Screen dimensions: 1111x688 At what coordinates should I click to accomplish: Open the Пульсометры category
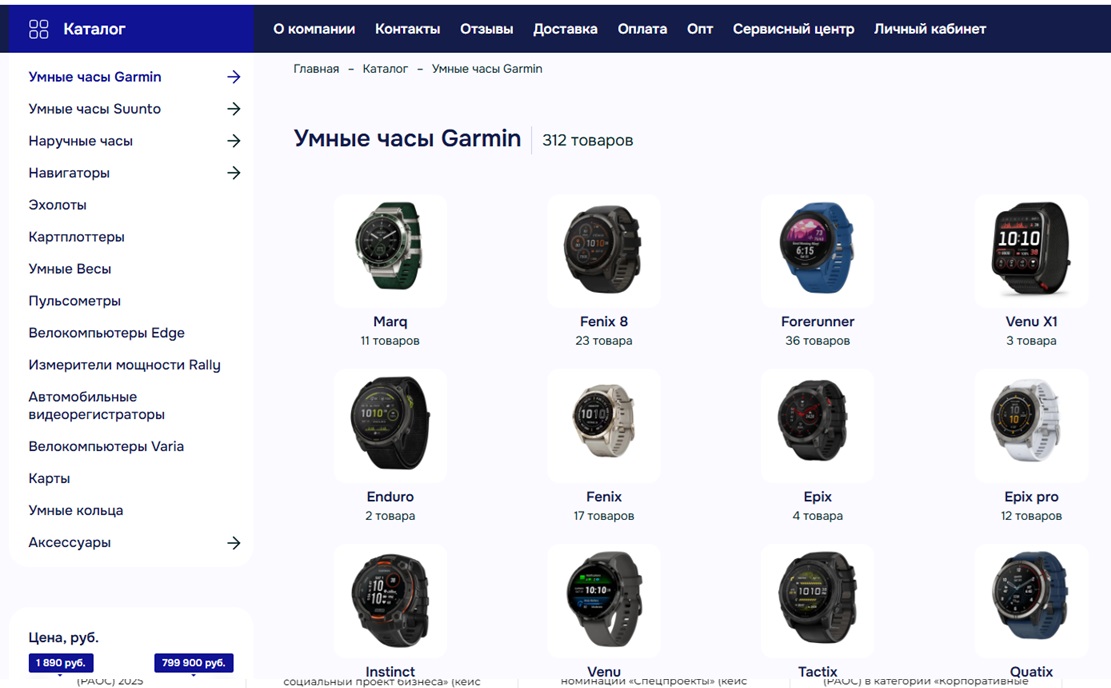tap(74, 300)
